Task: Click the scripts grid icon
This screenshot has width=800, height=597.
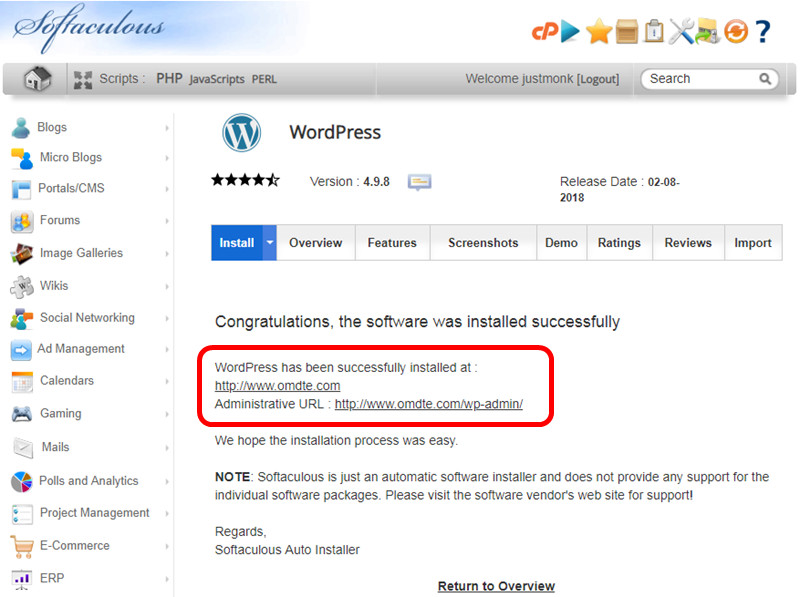Action: 83,80
